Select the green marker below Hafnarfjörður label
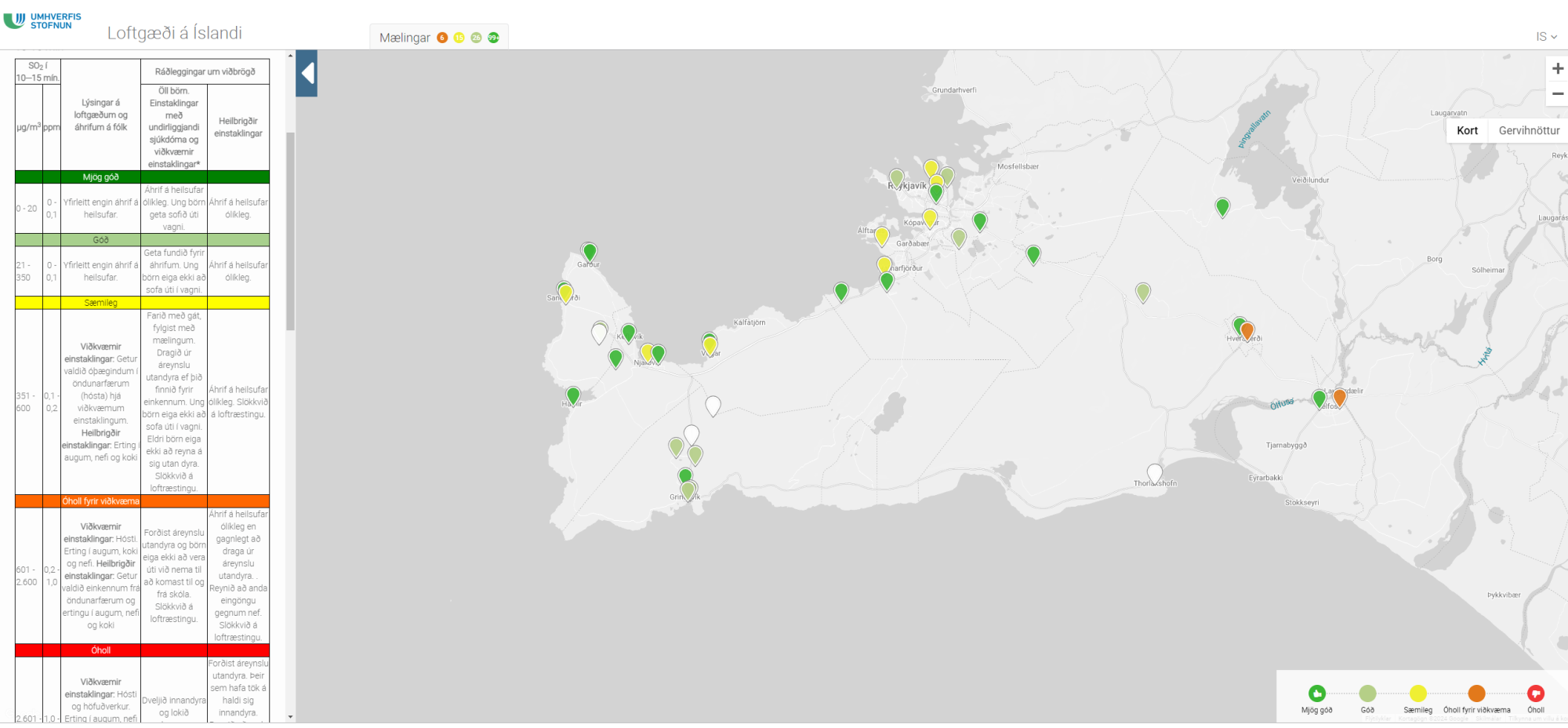The width and height of the screenshot is (1568, 728). tap(887, 281)
